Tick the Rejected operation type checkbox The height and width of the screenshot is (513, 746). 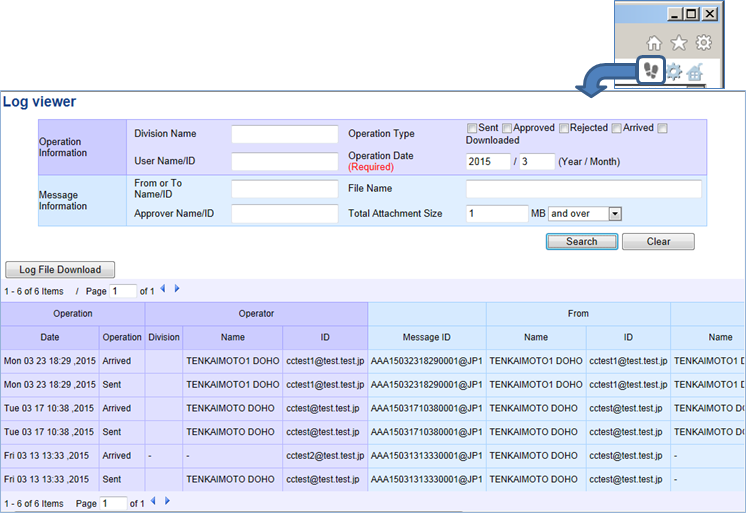click(x=564, y=128)
